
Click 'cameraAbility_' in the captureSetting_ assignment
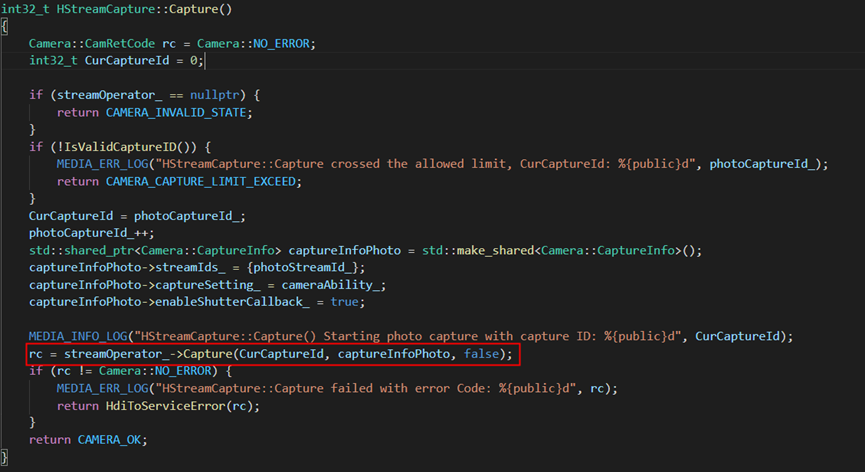[330, 285]
